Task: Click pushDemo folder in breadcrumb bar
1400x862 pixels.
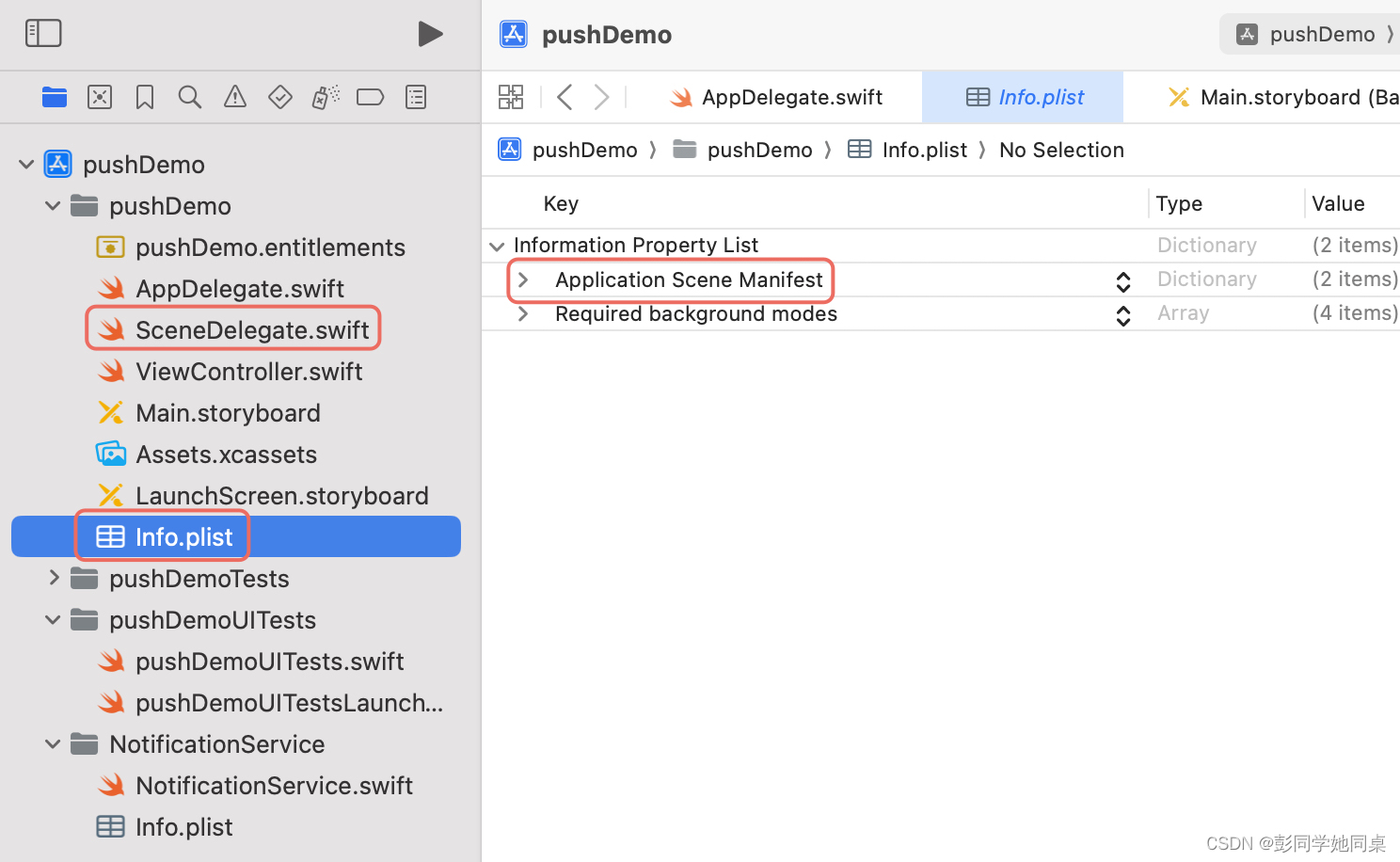Action: (742, 150)
